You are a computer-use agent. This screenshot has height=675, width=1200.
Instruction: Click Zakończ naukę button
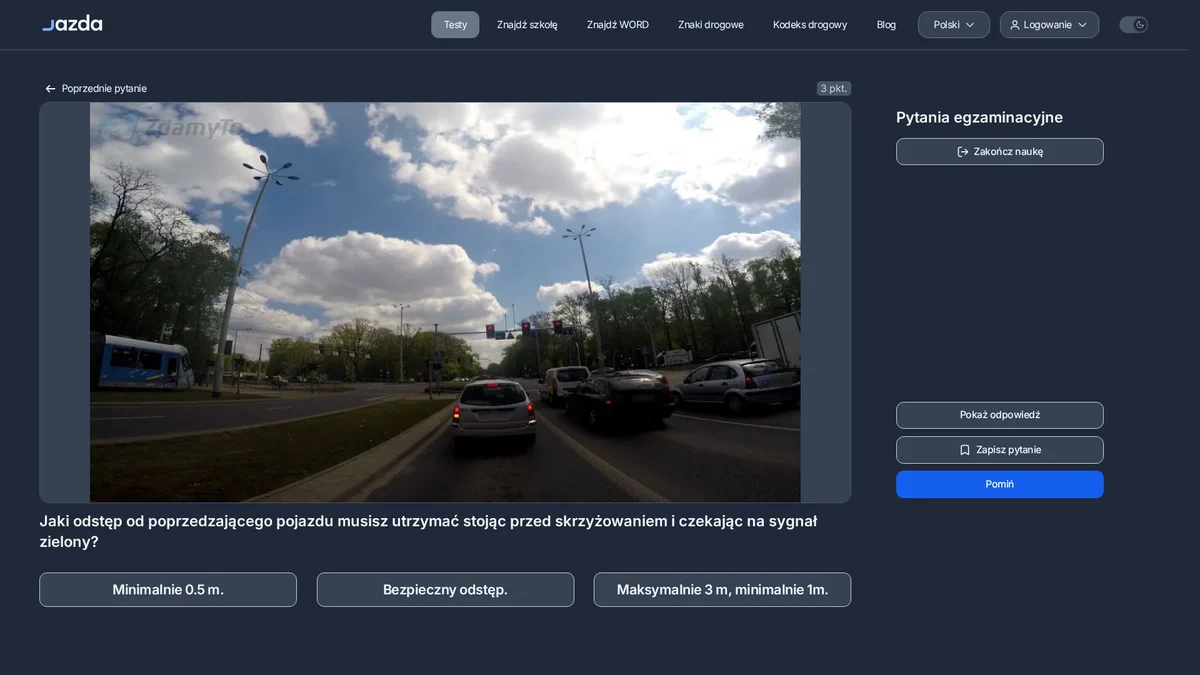[1000, 151]
